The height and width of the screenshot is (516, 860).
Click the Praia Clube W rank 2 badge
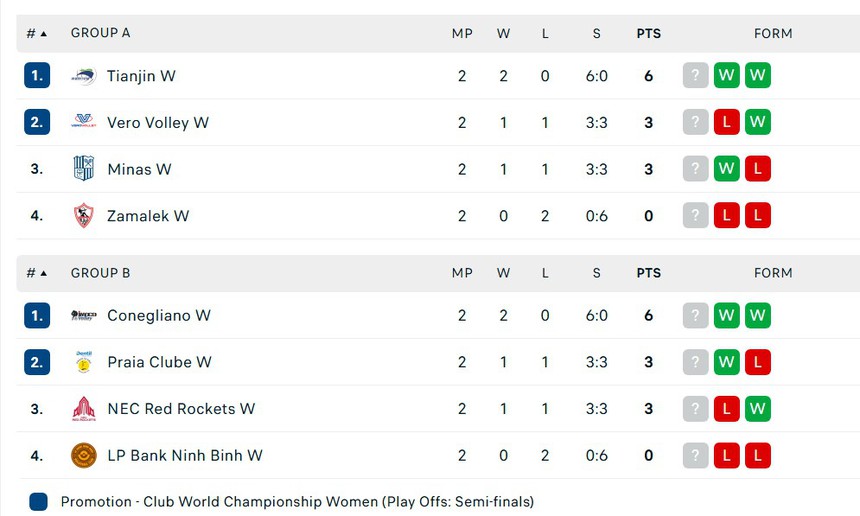[37, 362]
